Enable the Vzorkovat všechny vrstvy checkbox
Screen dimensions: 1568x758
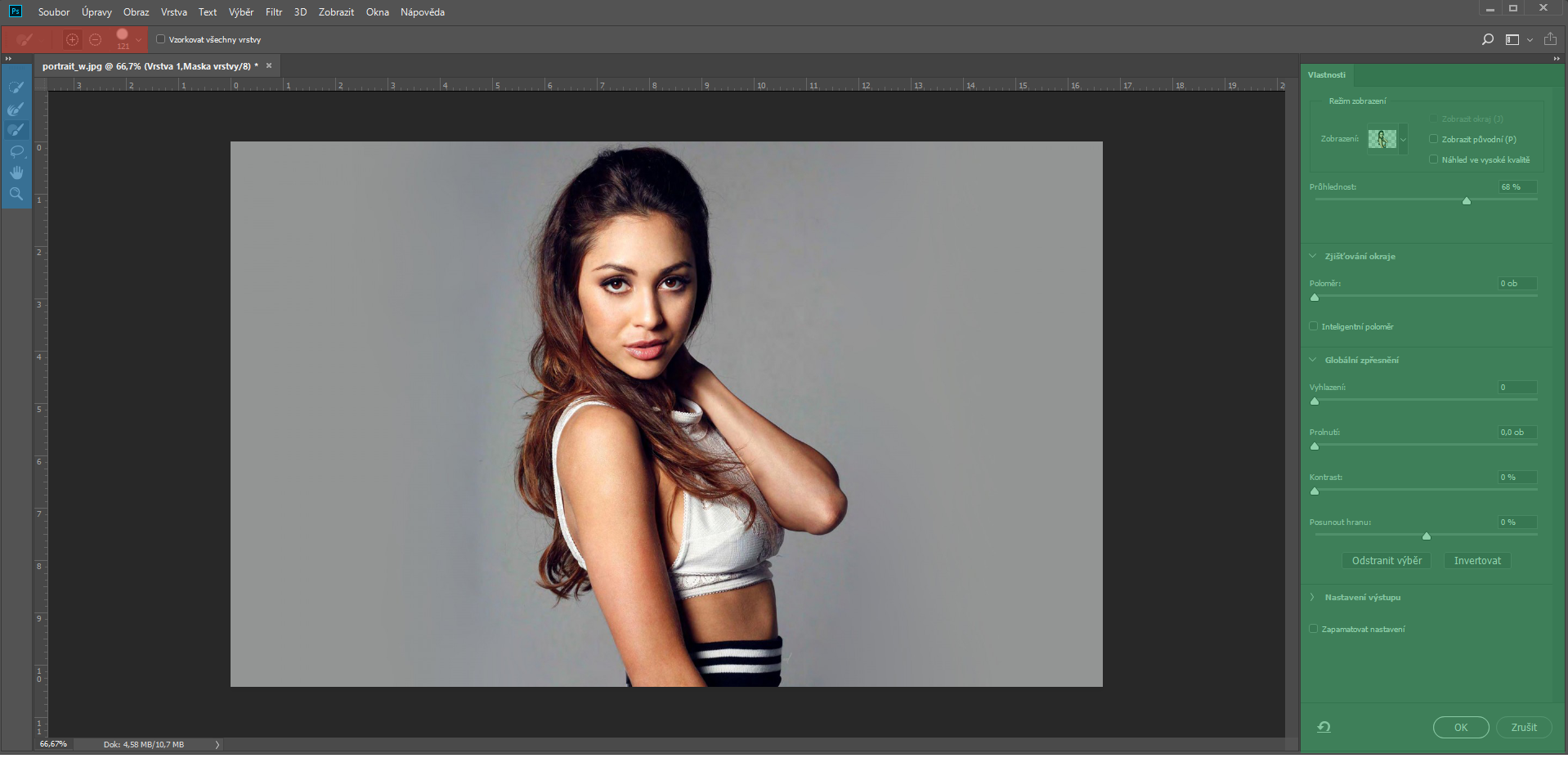[160, 38]
